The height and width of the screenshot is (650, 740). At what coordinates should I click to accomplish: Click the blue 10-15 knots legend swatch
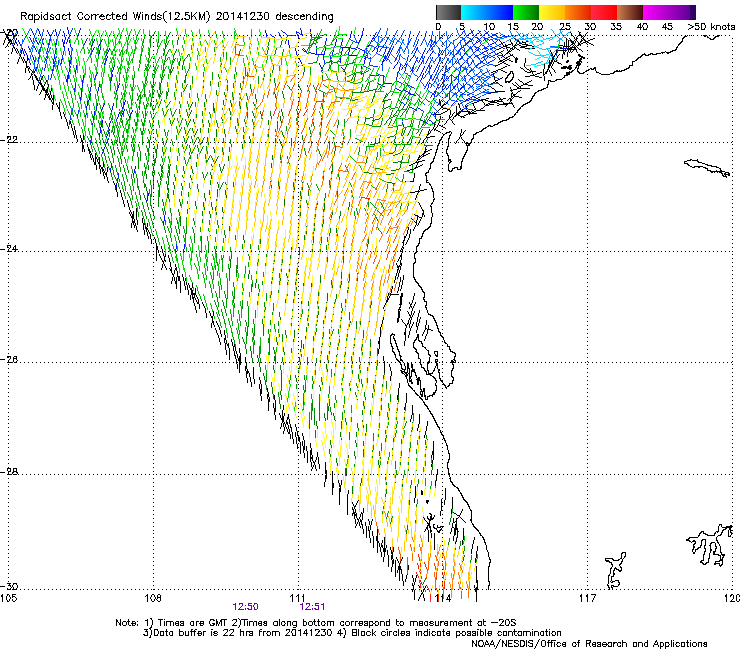[x=500, y=12]
